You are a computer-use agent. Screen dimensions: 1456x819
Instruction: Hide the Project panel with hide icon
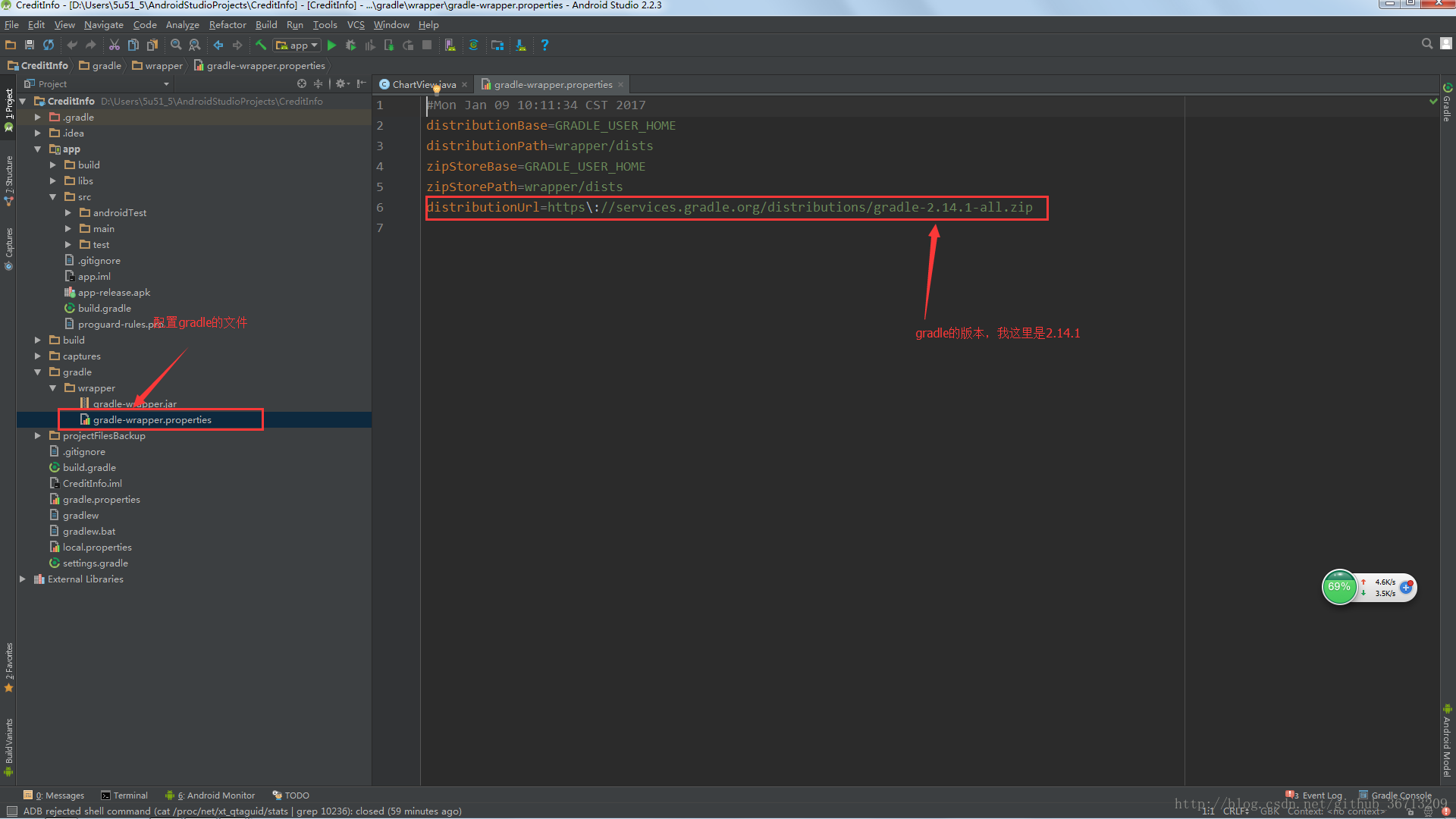(x=362, y=83)
